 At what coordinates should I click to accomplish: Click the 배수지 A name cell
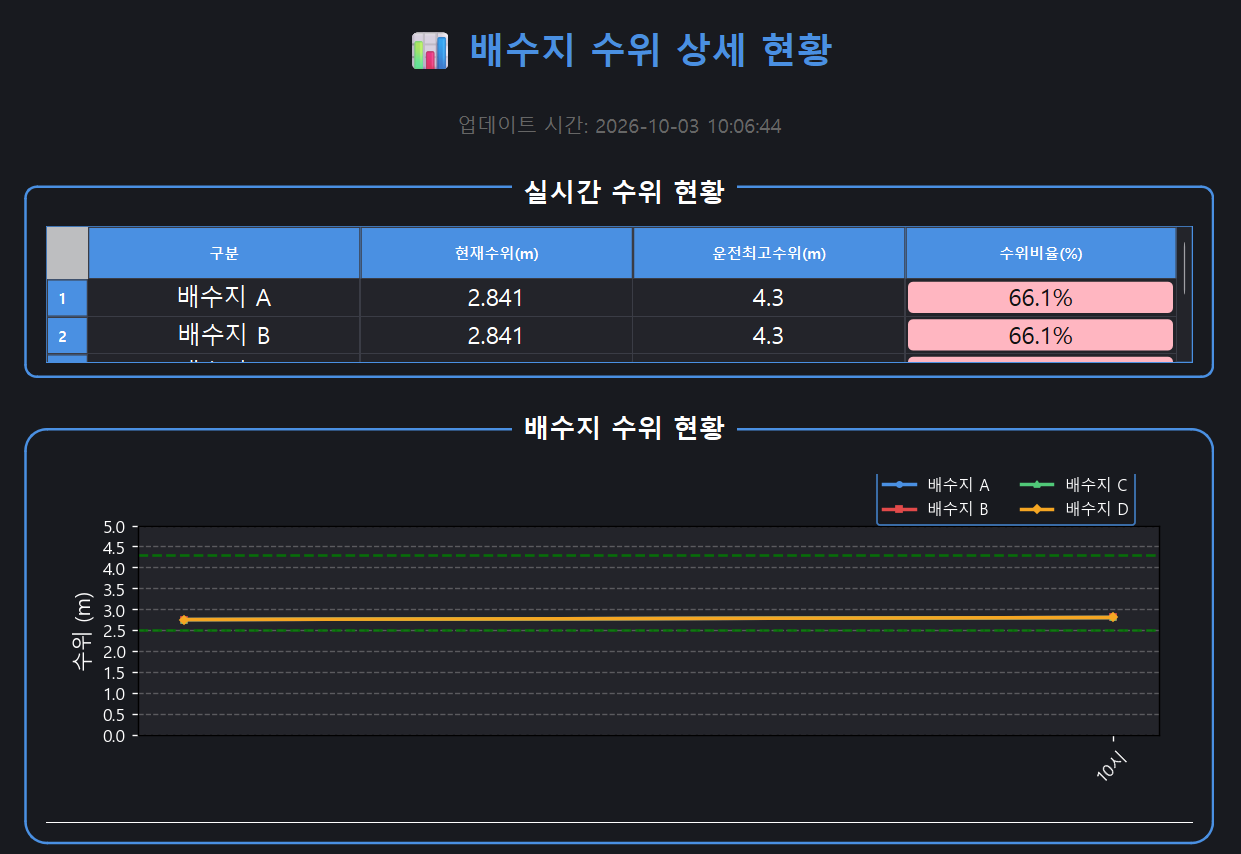click(224, 298)
